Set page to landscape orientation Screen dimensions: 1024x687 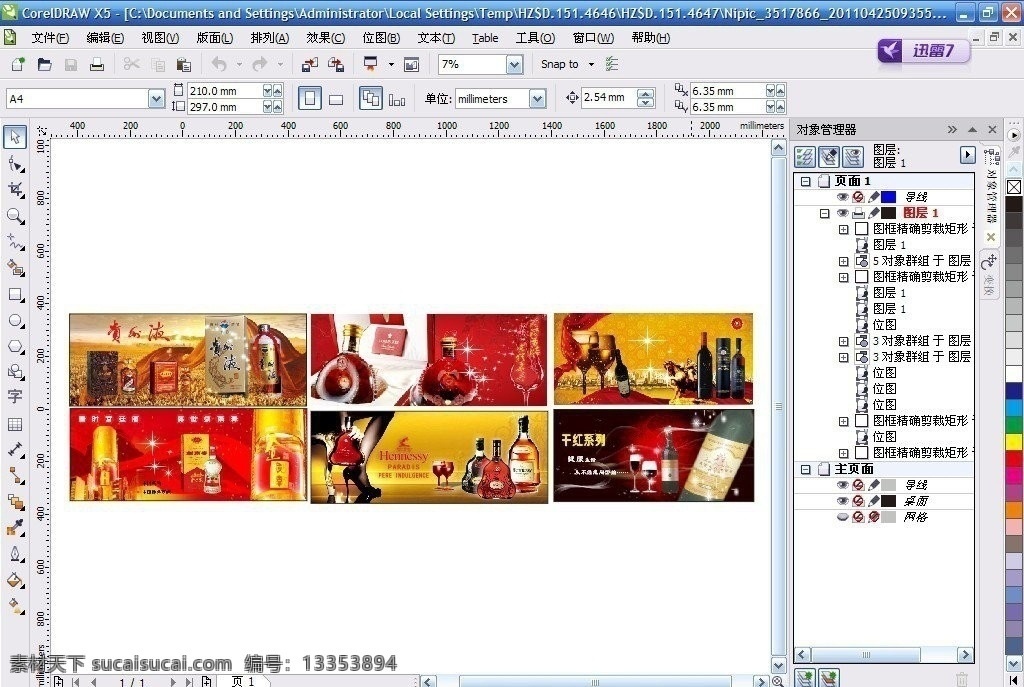click(x=336, y=99)
